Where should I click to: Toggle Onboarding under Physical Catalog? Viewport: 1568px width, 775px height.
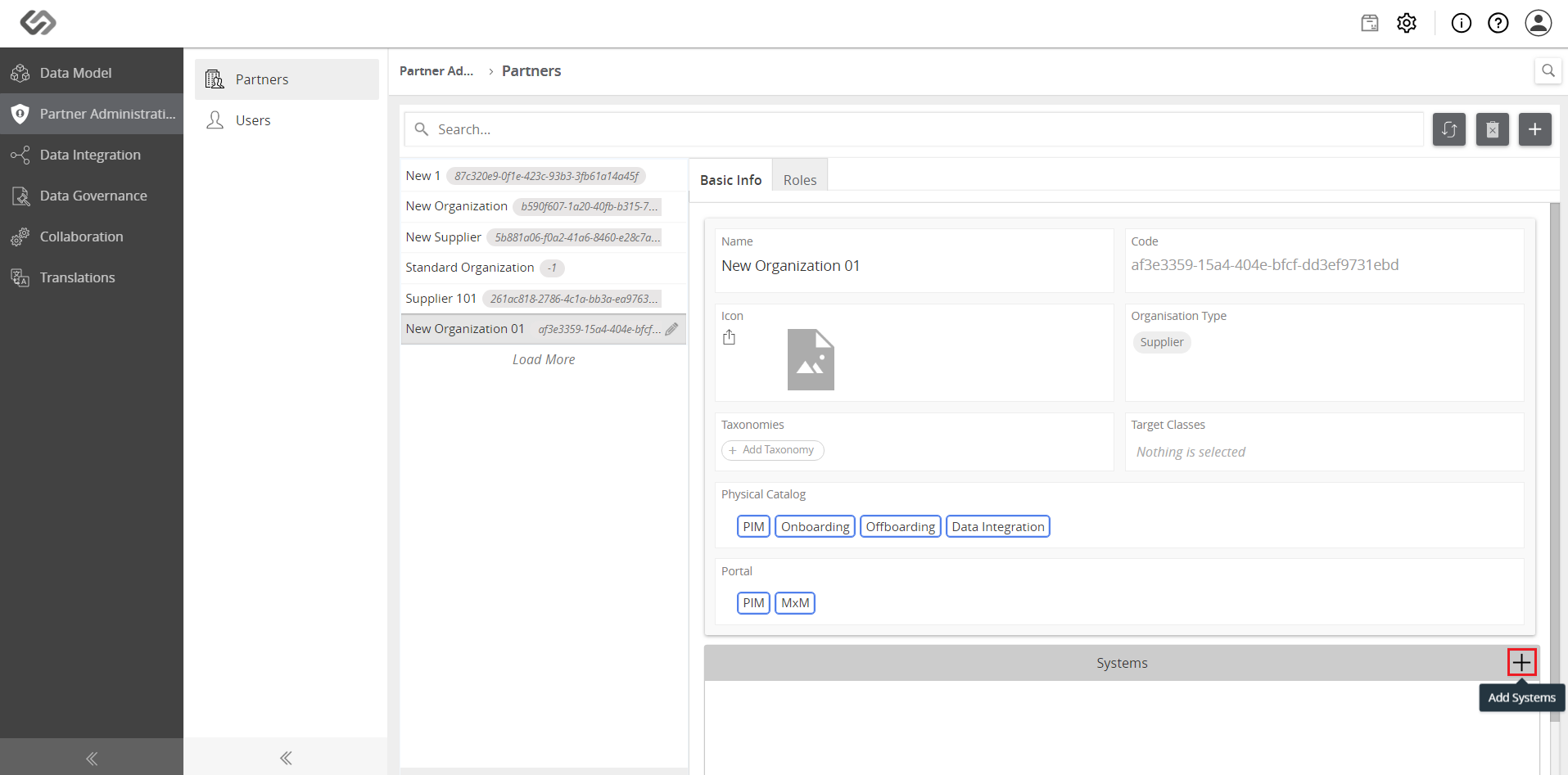tap(816, 526)
